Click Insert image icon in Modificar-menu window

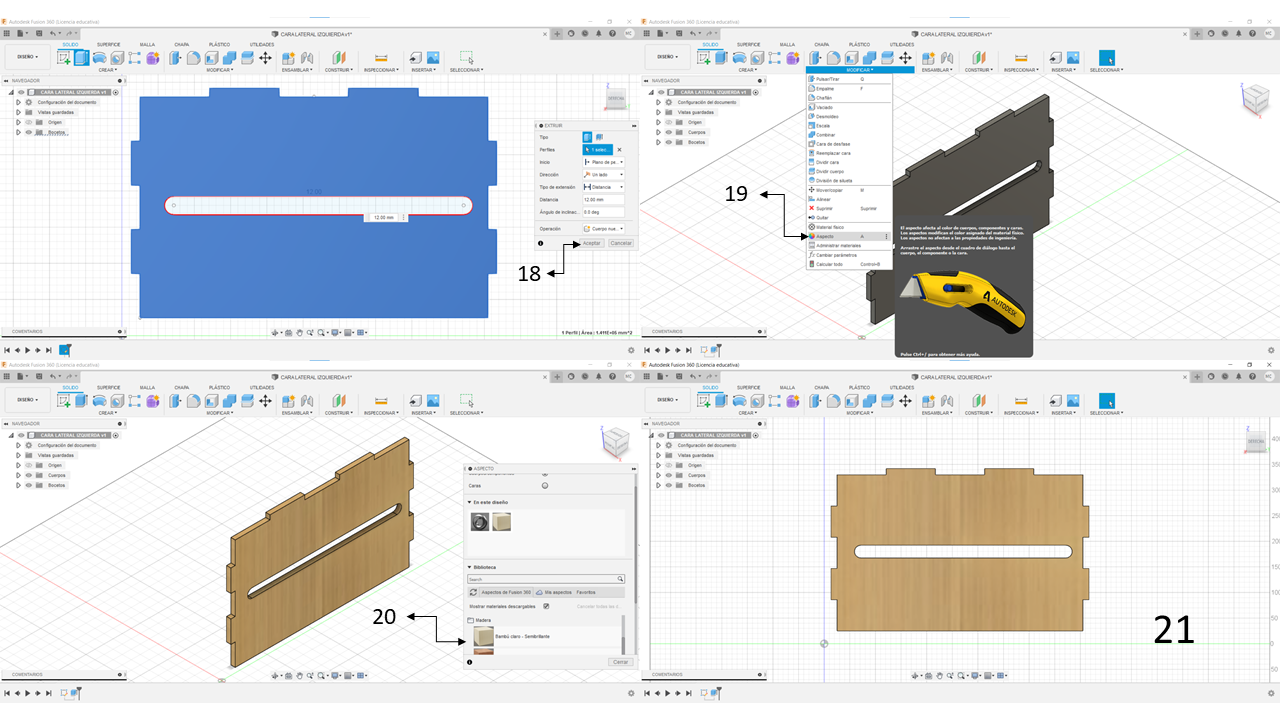pos(1073,58)
